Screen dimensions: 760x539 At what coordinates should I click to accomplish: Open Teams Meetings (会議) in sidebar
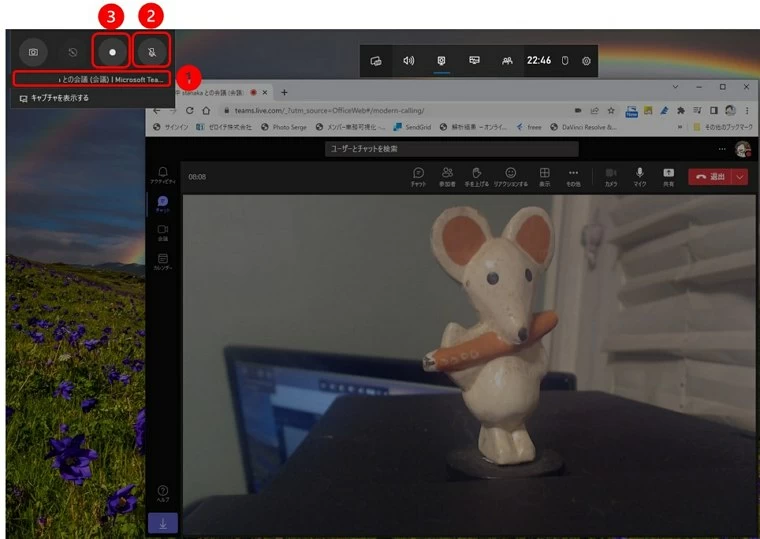coord(163,233)
